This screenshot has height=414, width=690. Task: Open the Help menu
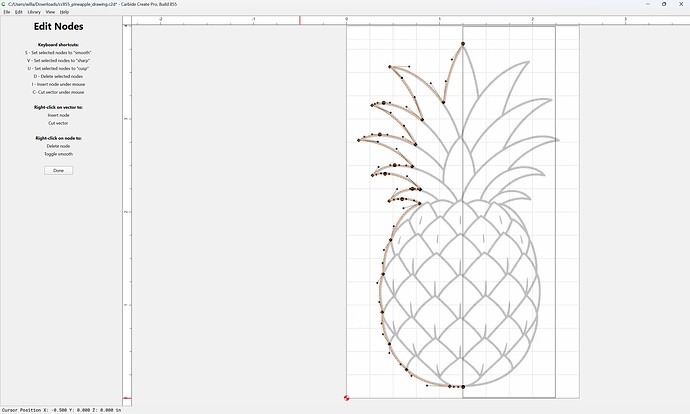(x=64, y=12)
